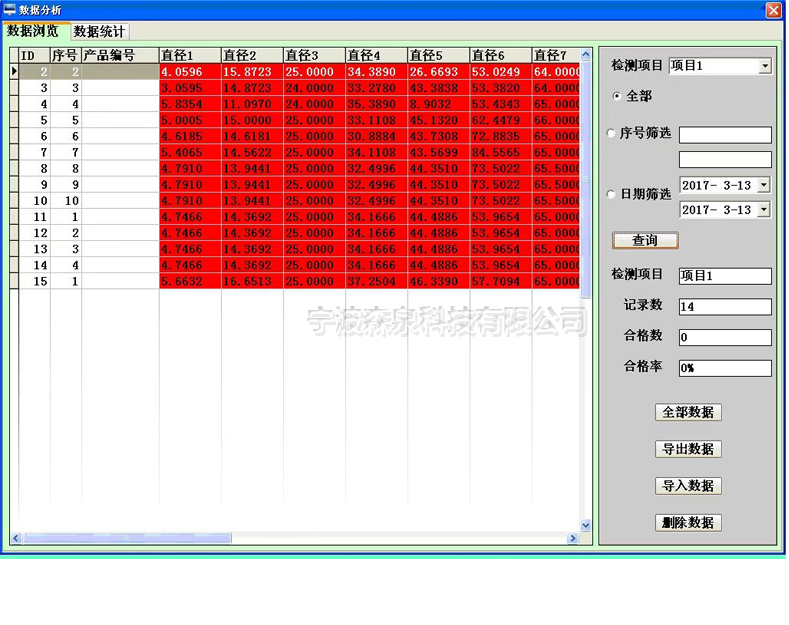Select the 序号筛选 radio option
This screenshot has height=625, width=789.
[612, 133]
